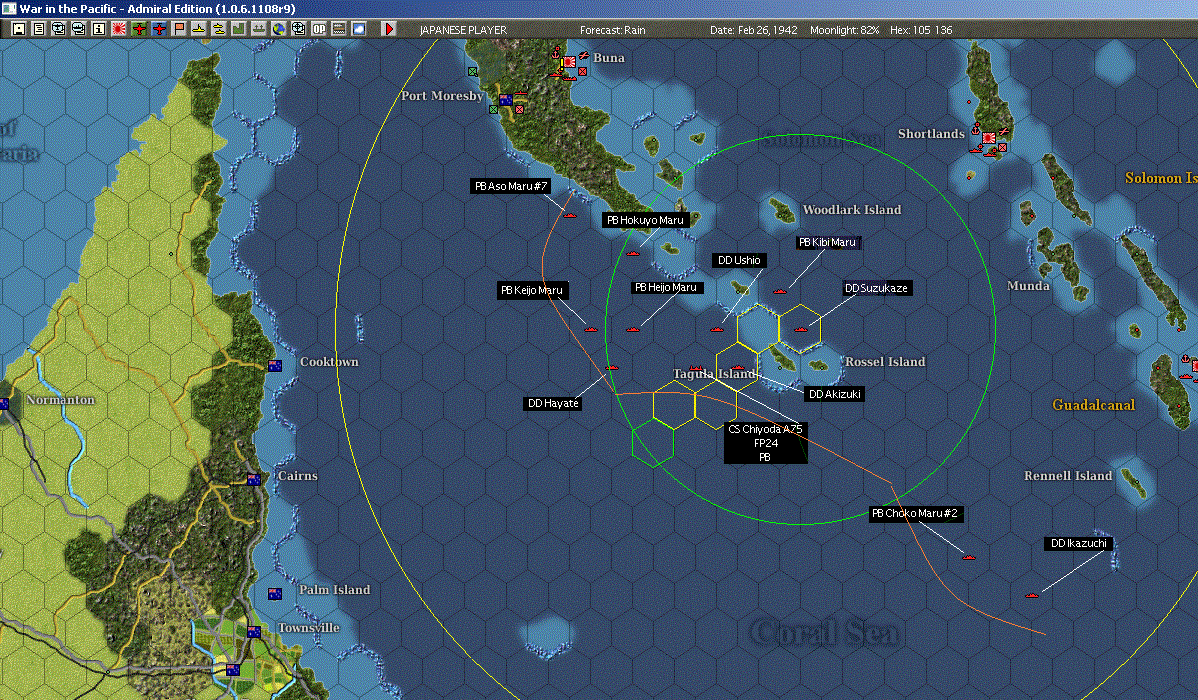Click the DD Akizuki label

(834, 394)
